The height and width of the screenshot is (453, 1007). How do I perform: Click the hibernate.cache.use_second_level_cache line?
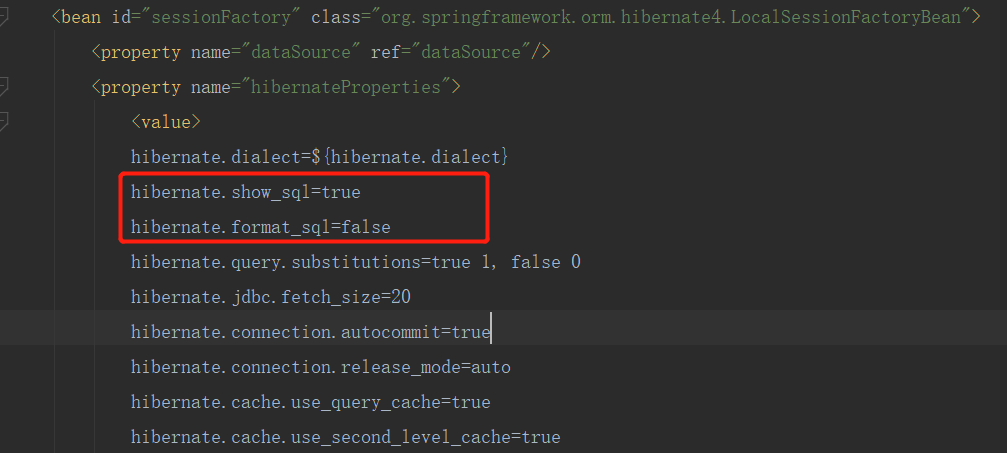pos(345,437)
